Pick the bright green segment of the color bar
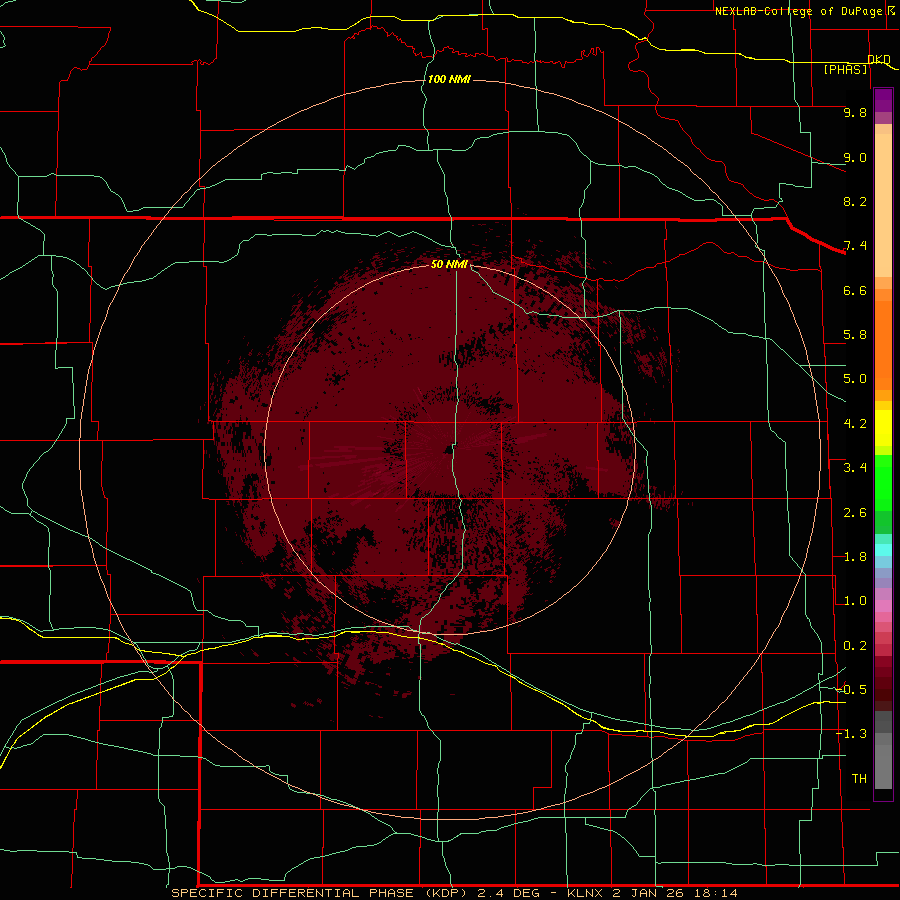The height and width of the screenshot is (900, 900). click(883, 483)
